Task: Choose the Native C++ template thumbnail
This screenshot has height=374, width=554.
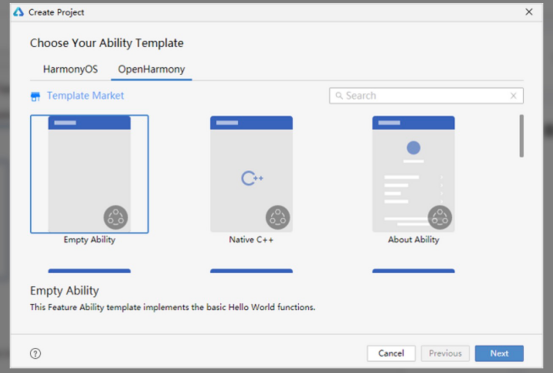Action: [252, 174]
